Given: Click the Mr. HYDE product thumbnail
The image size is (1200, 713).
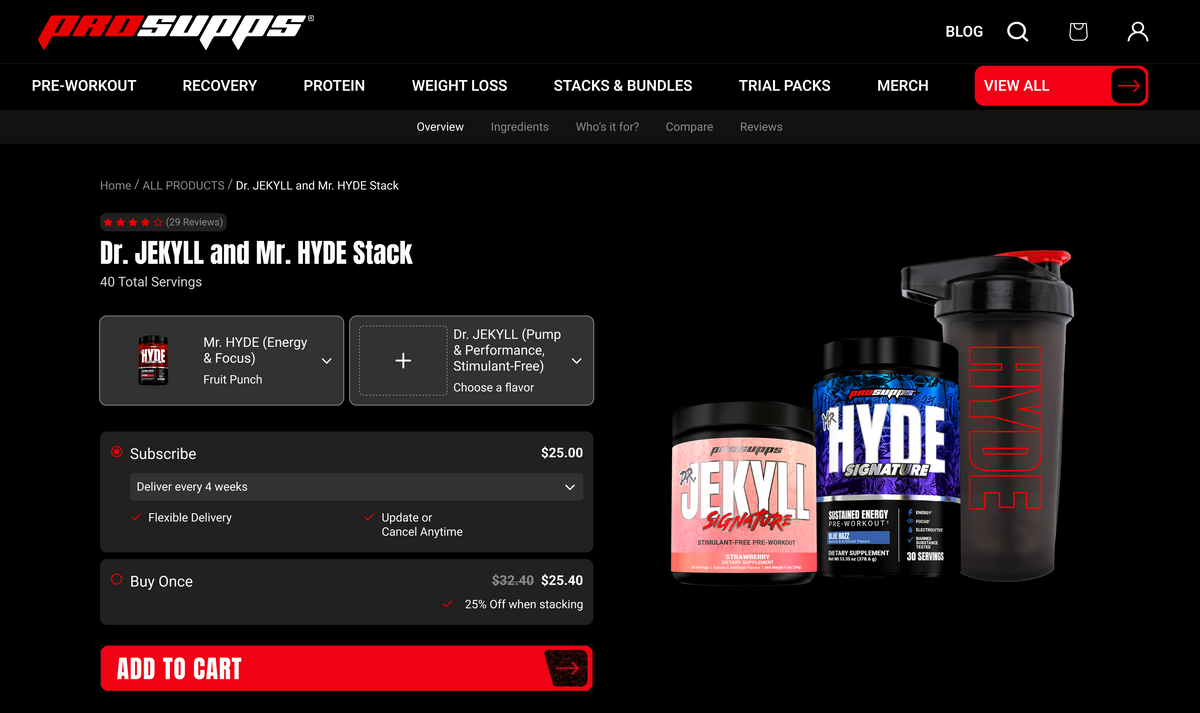Looking at the screenshot, I should tap(152, 361).
